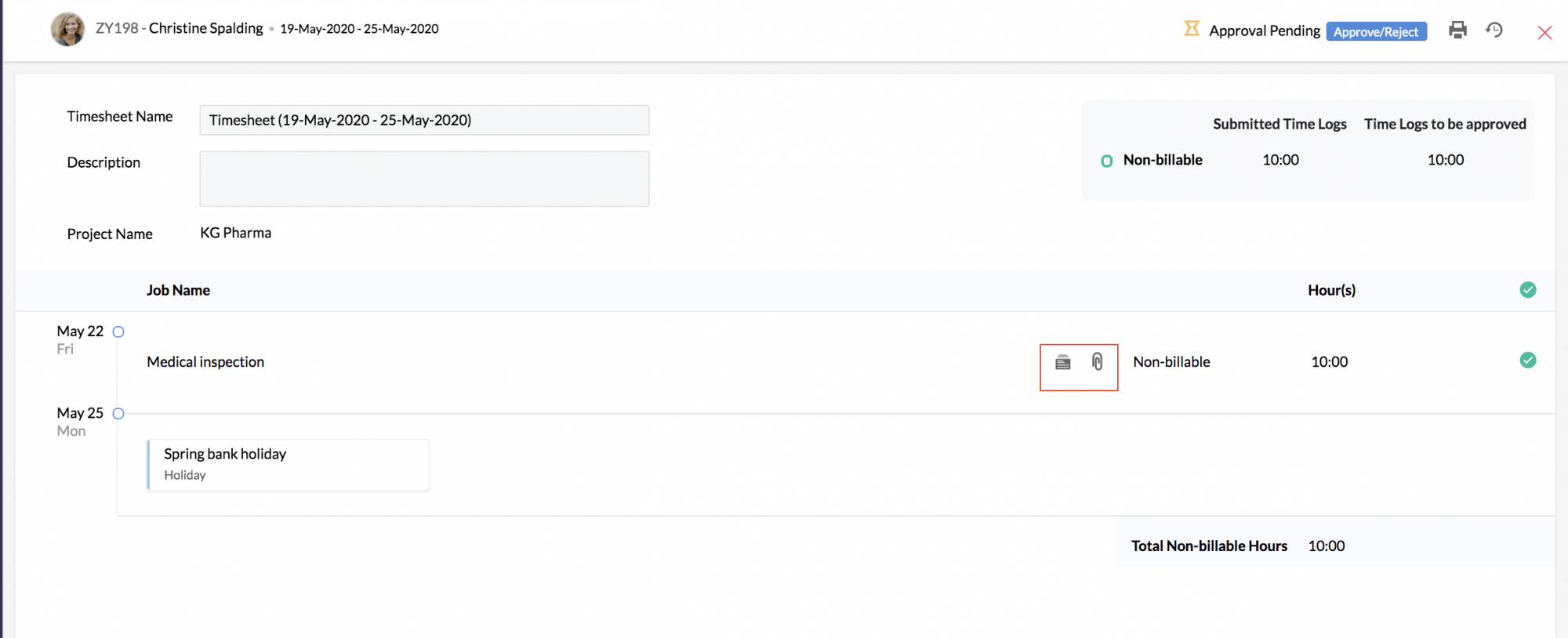Open the timesheet history icon
The image size is (1568, 638).
[1494, 30]
